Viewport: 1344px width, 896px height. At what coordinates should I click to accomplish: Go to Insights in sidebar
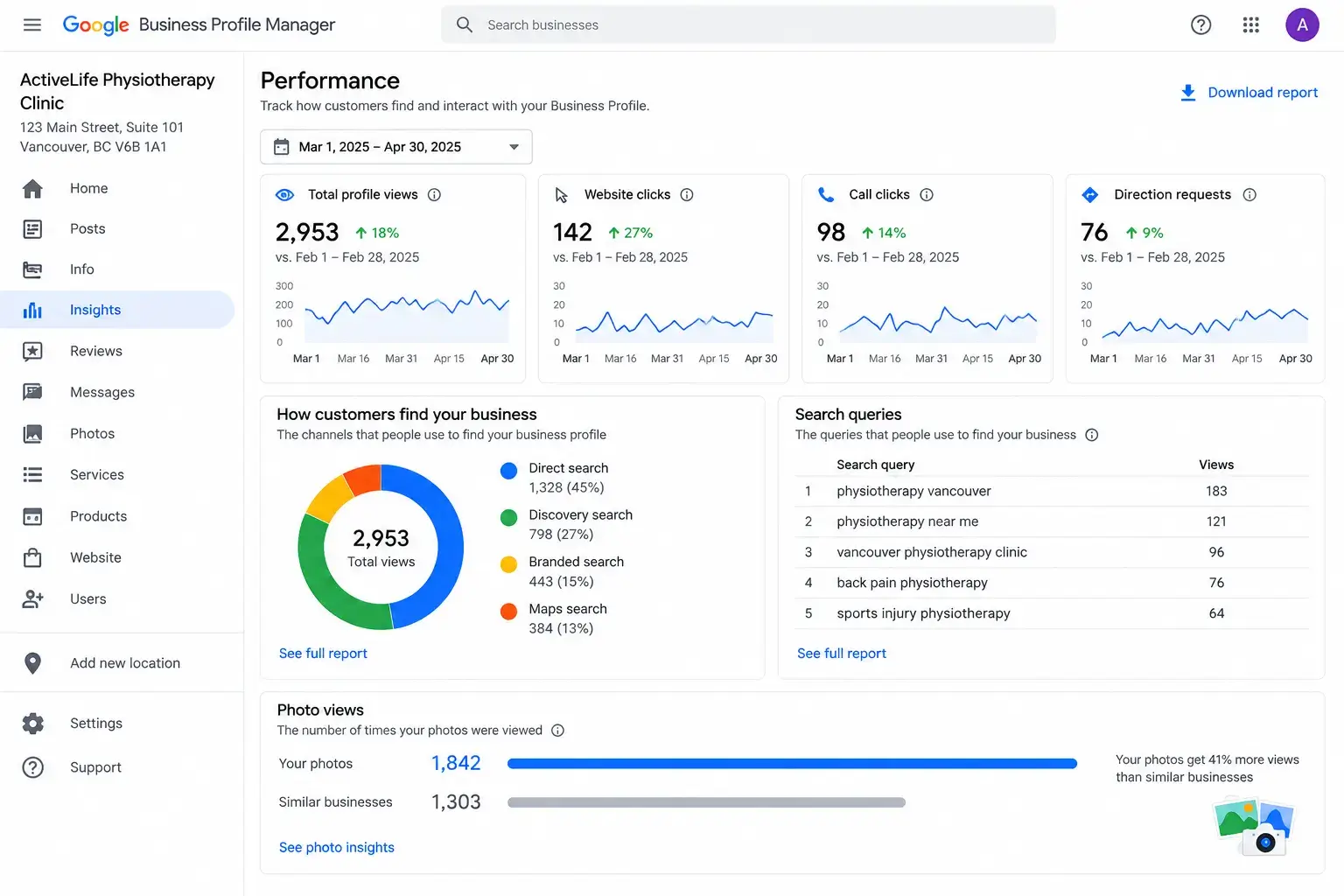(117, 310)
